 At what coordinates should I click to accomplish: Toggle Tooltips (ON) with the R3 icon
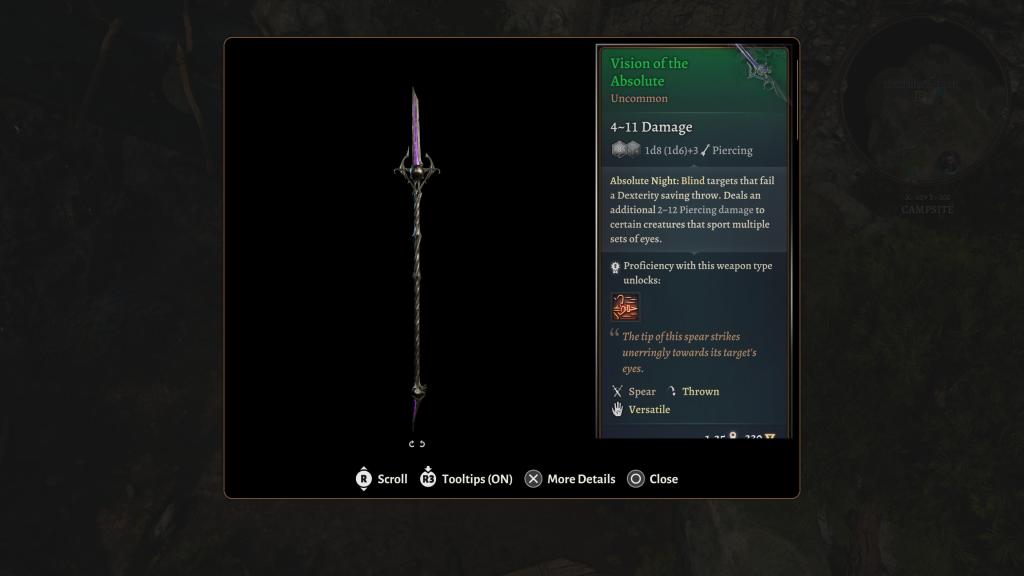click(x=428, y=477)
